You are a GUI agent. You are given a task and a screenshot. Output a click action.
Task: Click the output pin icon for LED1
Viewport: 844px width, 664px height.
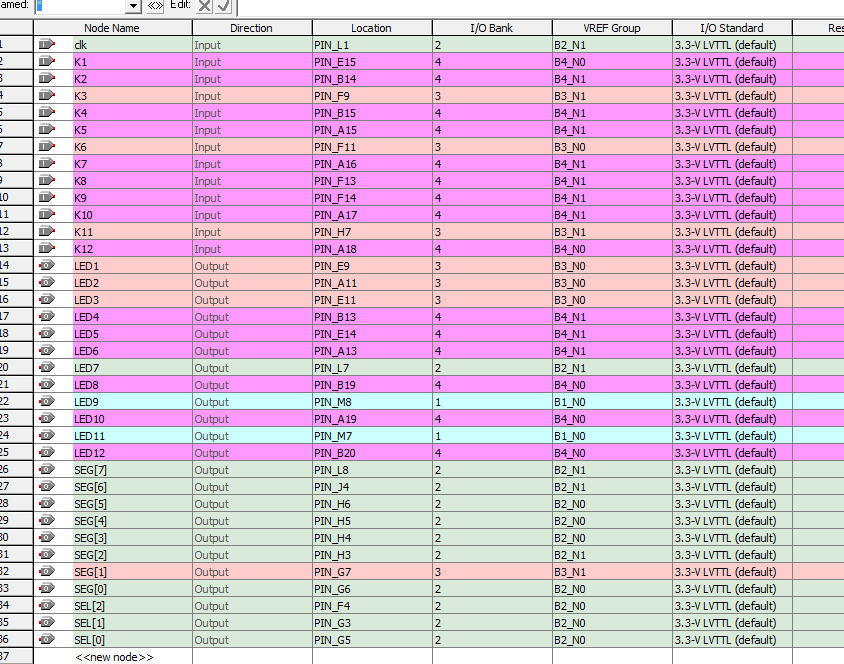47,265
